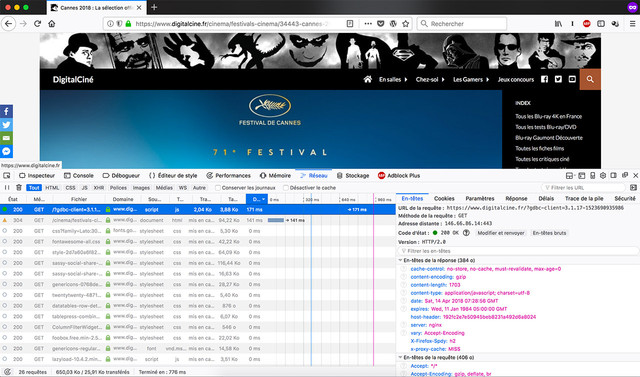Share via Messenger left sidebar icon
Viewport: 640px width, 377px height.
[6, 151]
